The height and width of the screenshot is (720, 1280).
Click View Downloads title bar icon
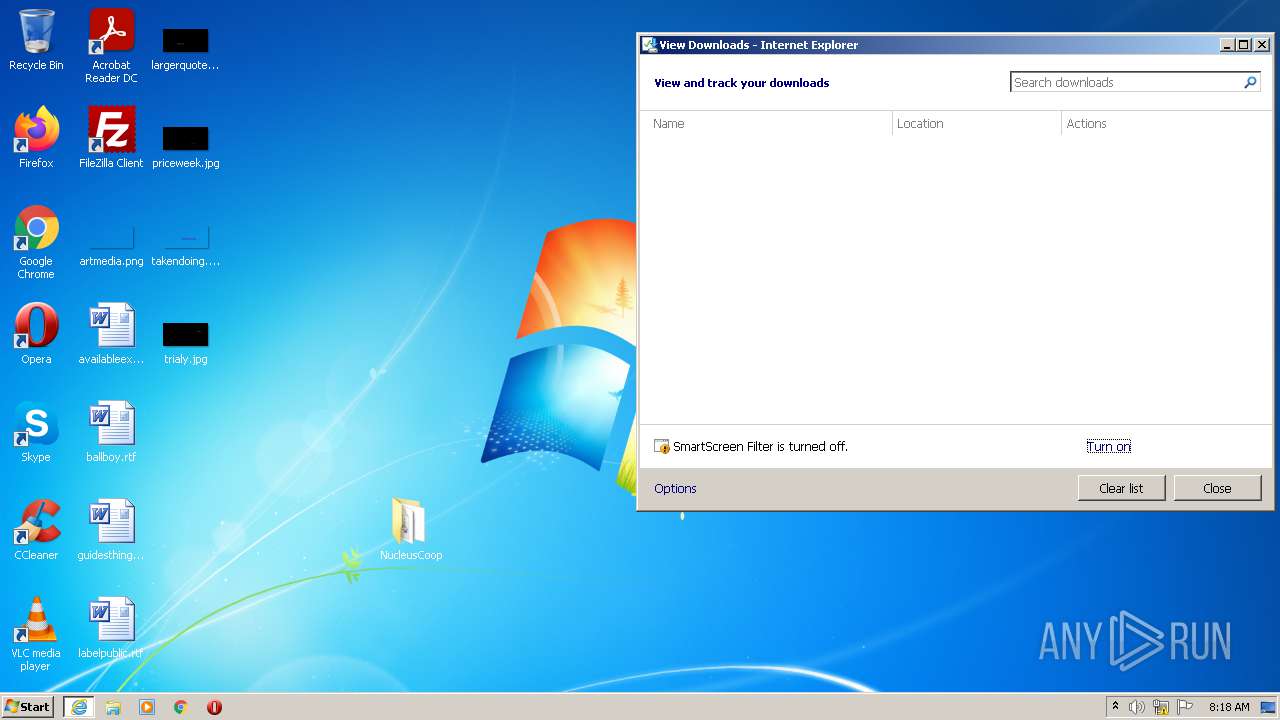(649, 45)
